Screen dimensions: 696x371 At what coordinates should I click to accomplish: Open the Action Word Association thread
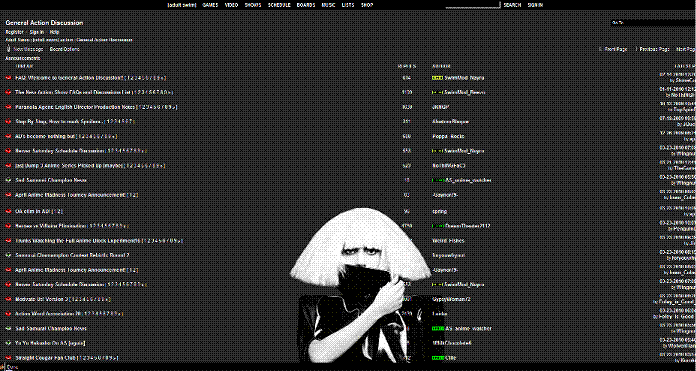(x=49, y=314)
